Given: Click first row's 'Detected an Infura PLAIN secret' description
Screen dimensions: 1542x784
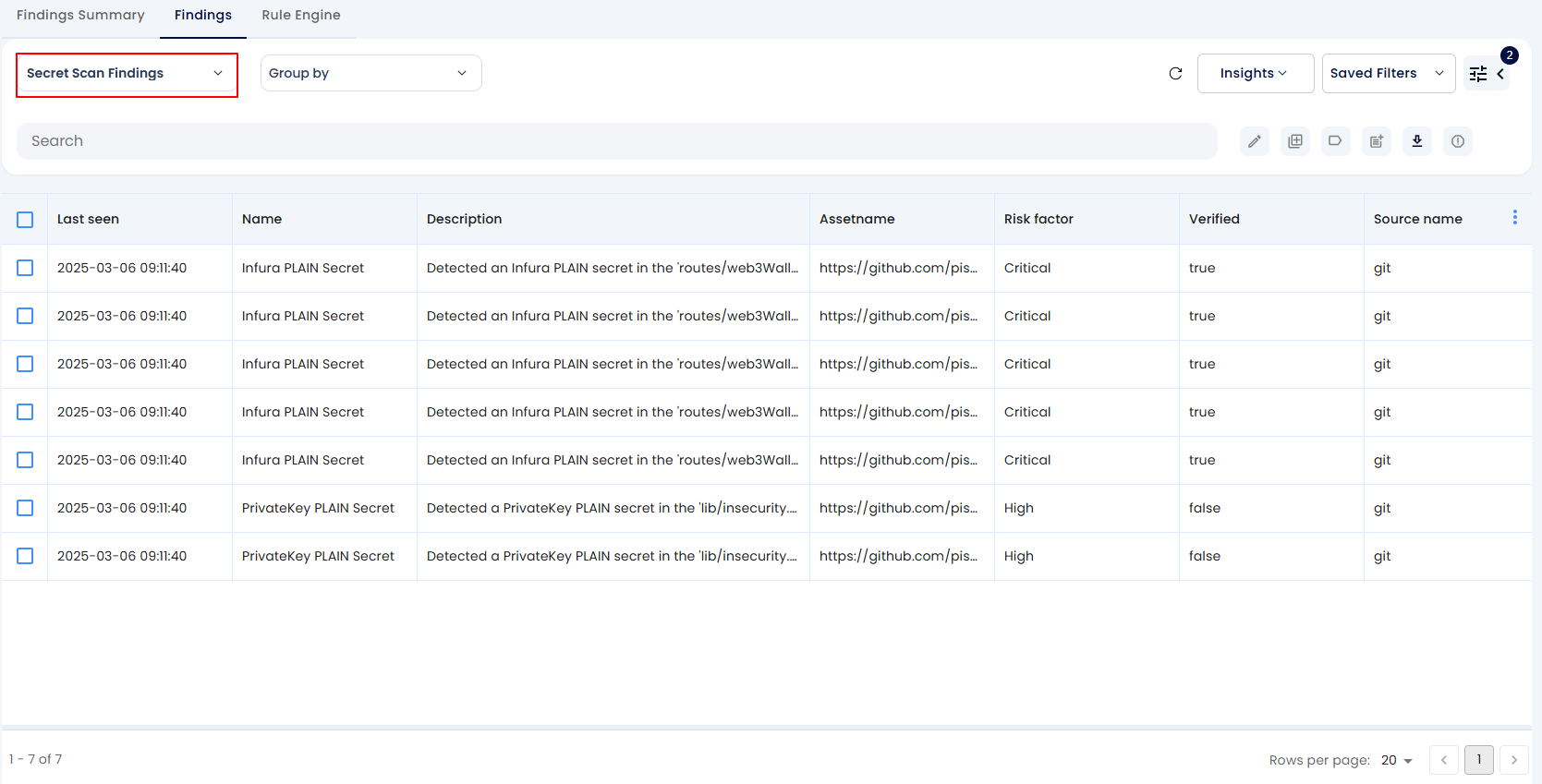Looking at the screenshot, I should click(x=613, y=268).
